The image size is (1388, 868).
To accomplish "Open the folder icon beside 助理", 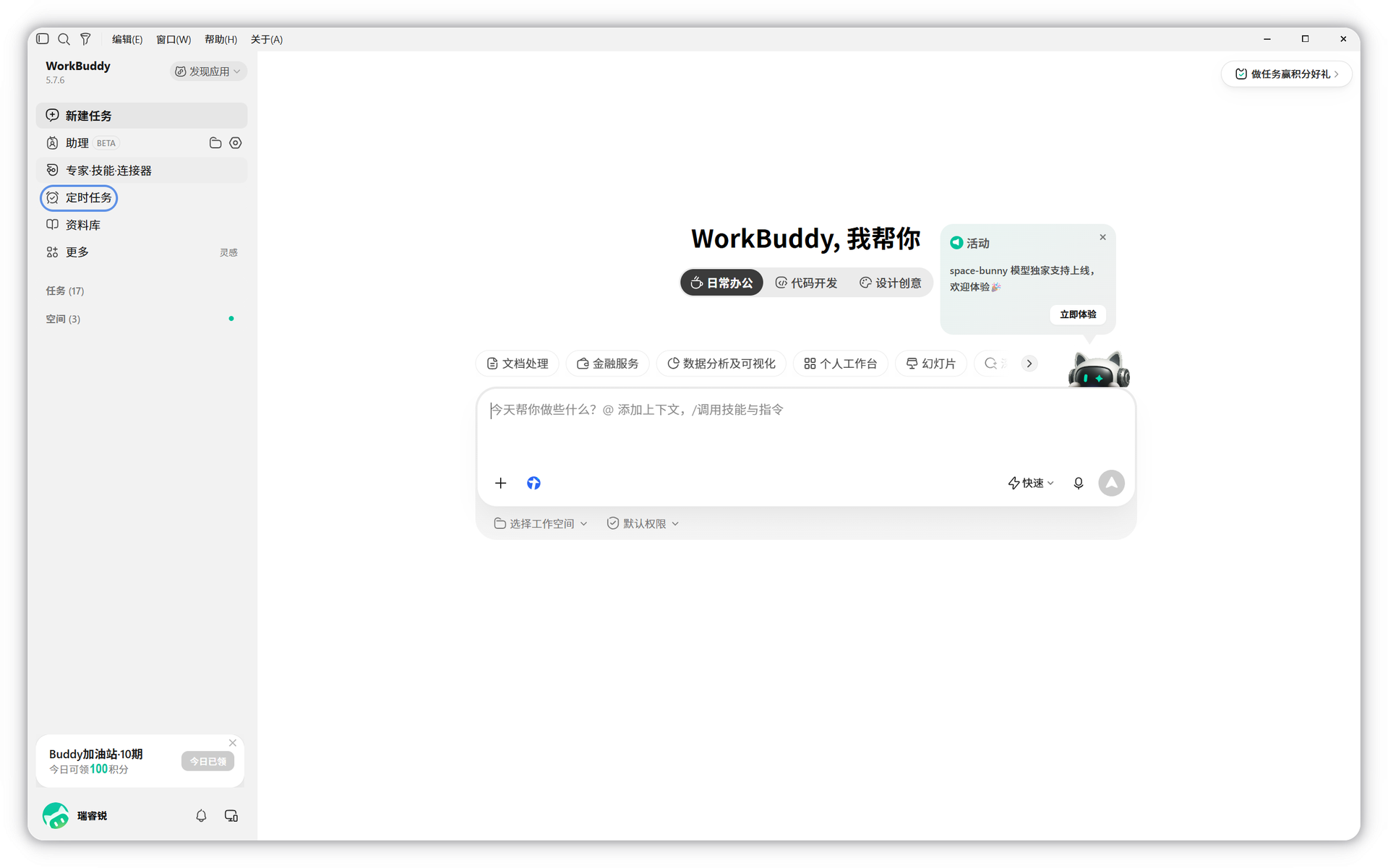I will click(x=215, y=143).
